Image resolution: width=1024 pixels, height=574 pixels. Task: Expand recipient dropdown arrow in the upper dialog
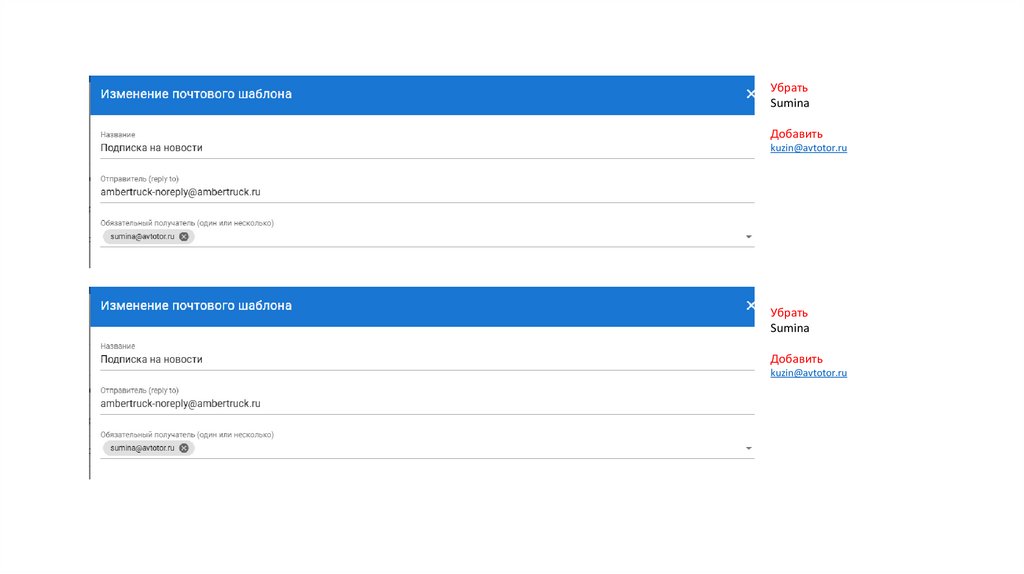[749, 237]
